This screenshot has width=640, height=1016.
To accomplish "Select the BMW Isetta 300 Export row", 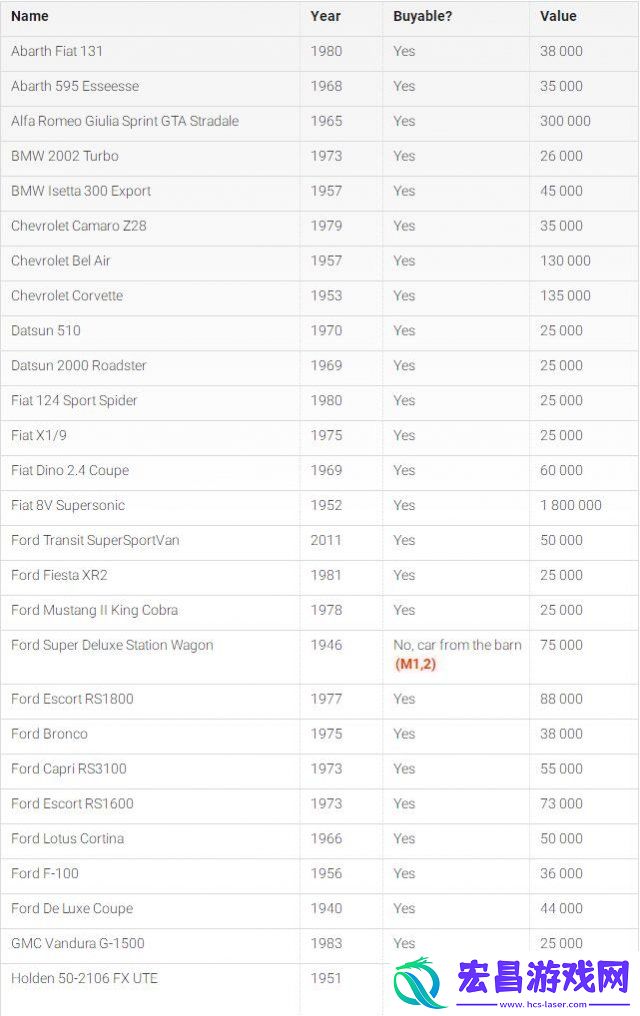I will point(320,191).
